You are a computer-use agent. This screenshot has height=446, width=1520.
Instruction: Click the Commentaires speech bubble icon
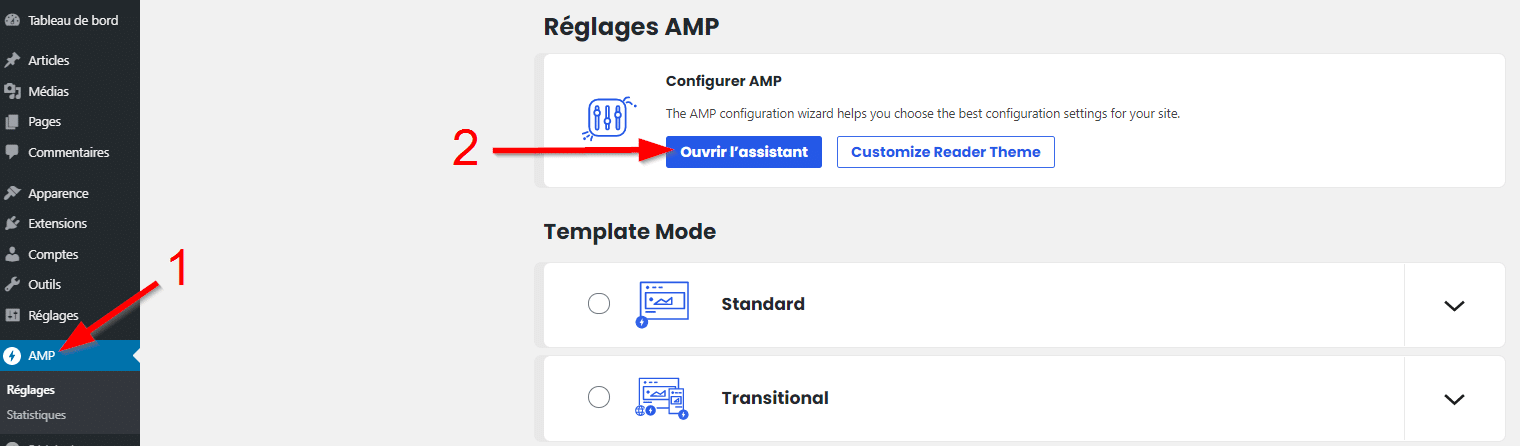(12, 153)
